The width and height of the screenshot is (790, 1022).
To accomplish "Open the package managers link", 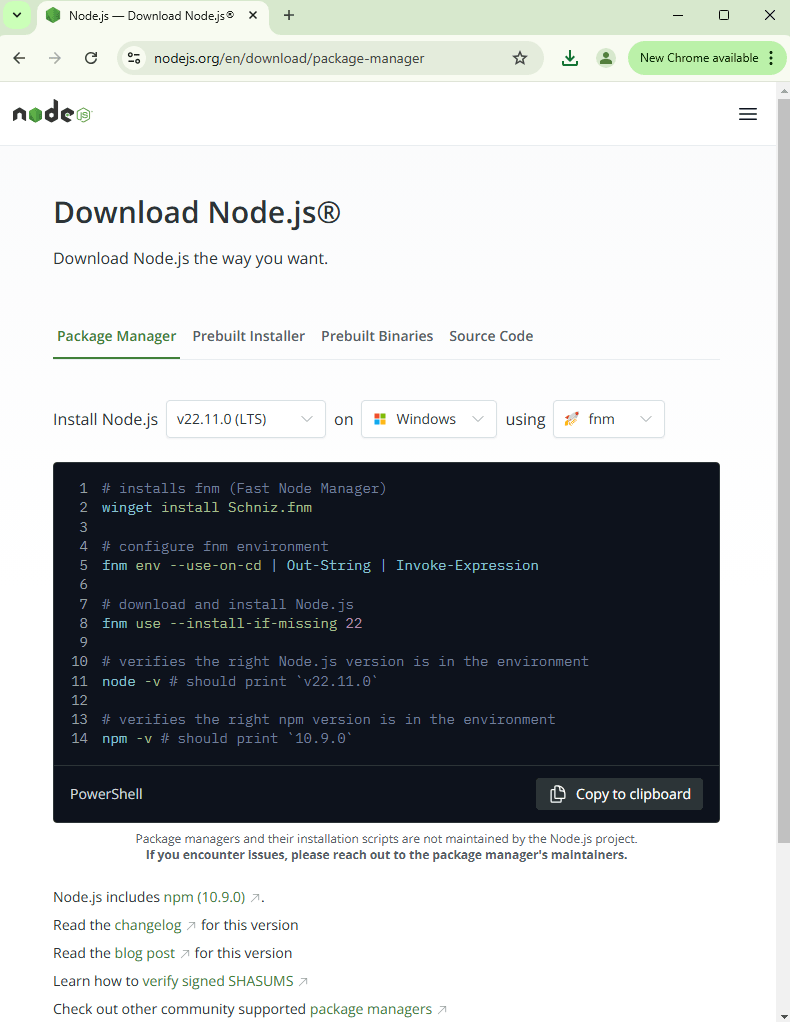I will pyautogui.click(x=371, y=1010).
